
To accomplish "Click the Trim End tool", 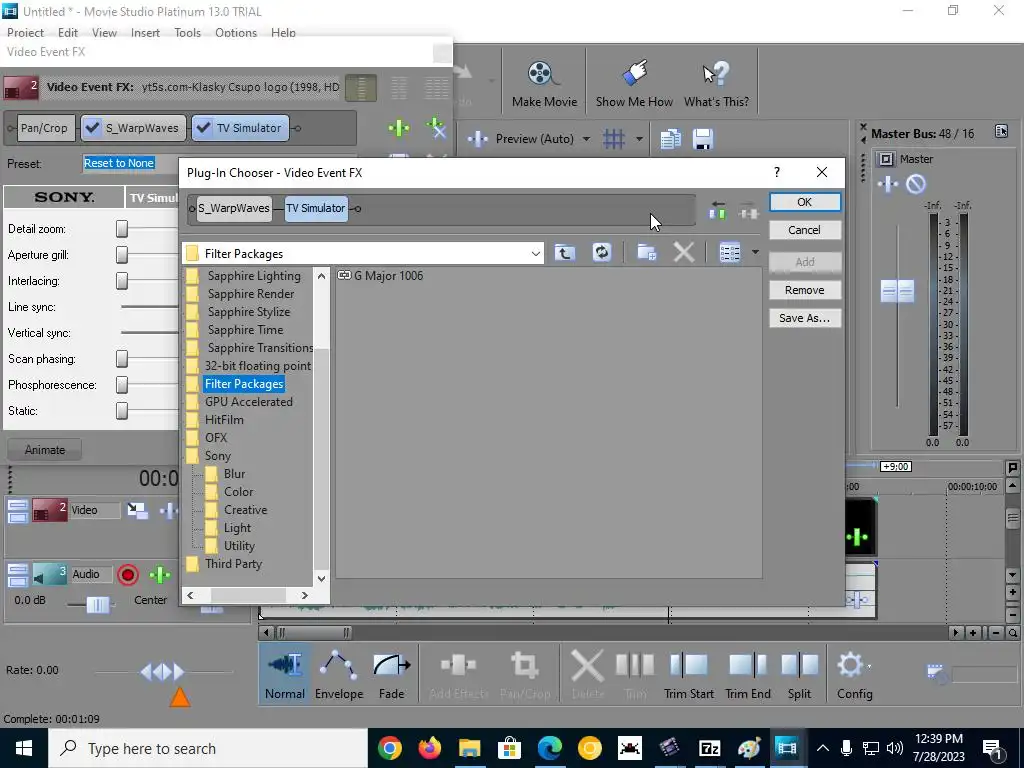I will tap(748, 675).
